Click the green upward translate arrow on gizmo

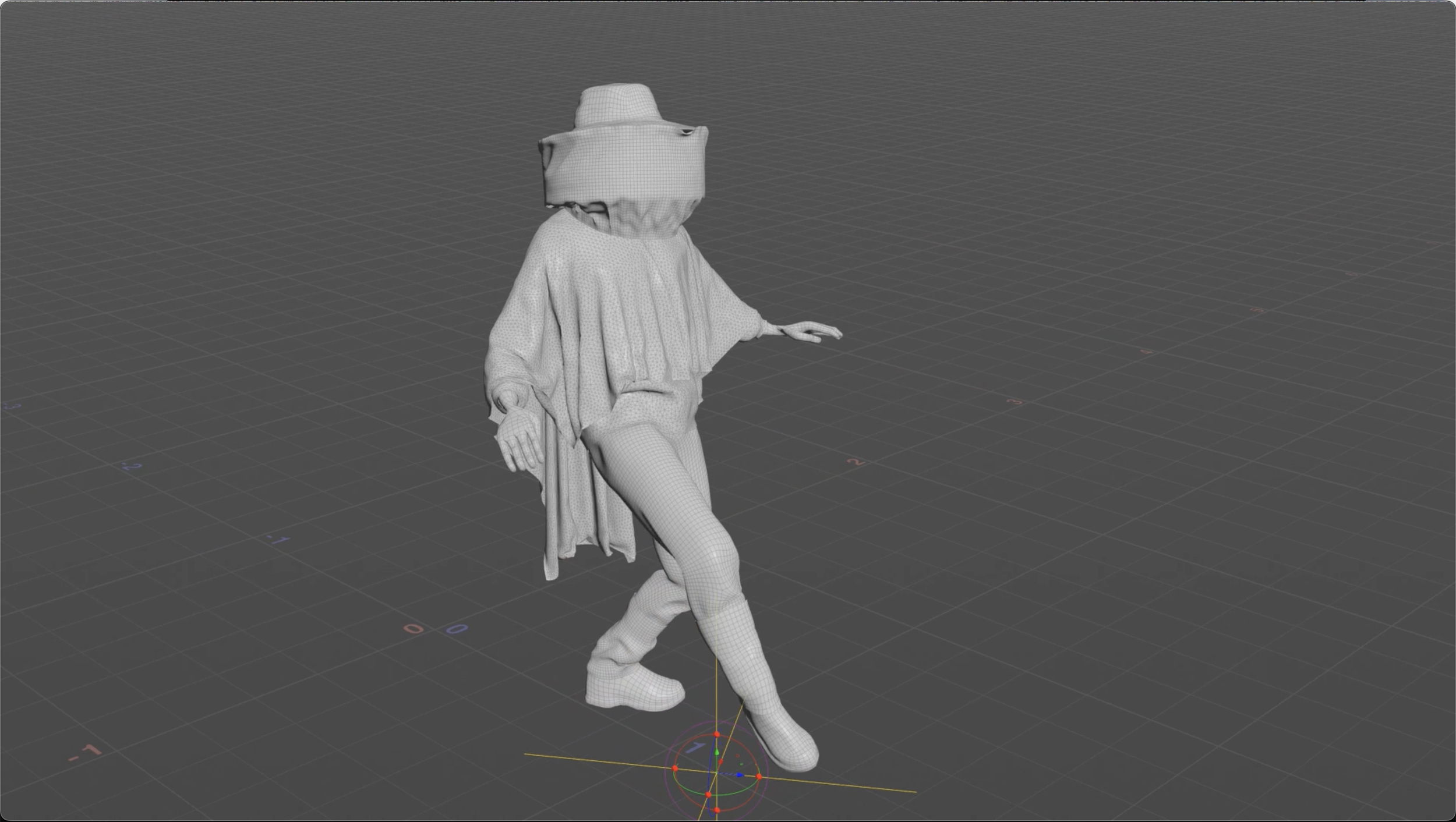coord(716,752)
